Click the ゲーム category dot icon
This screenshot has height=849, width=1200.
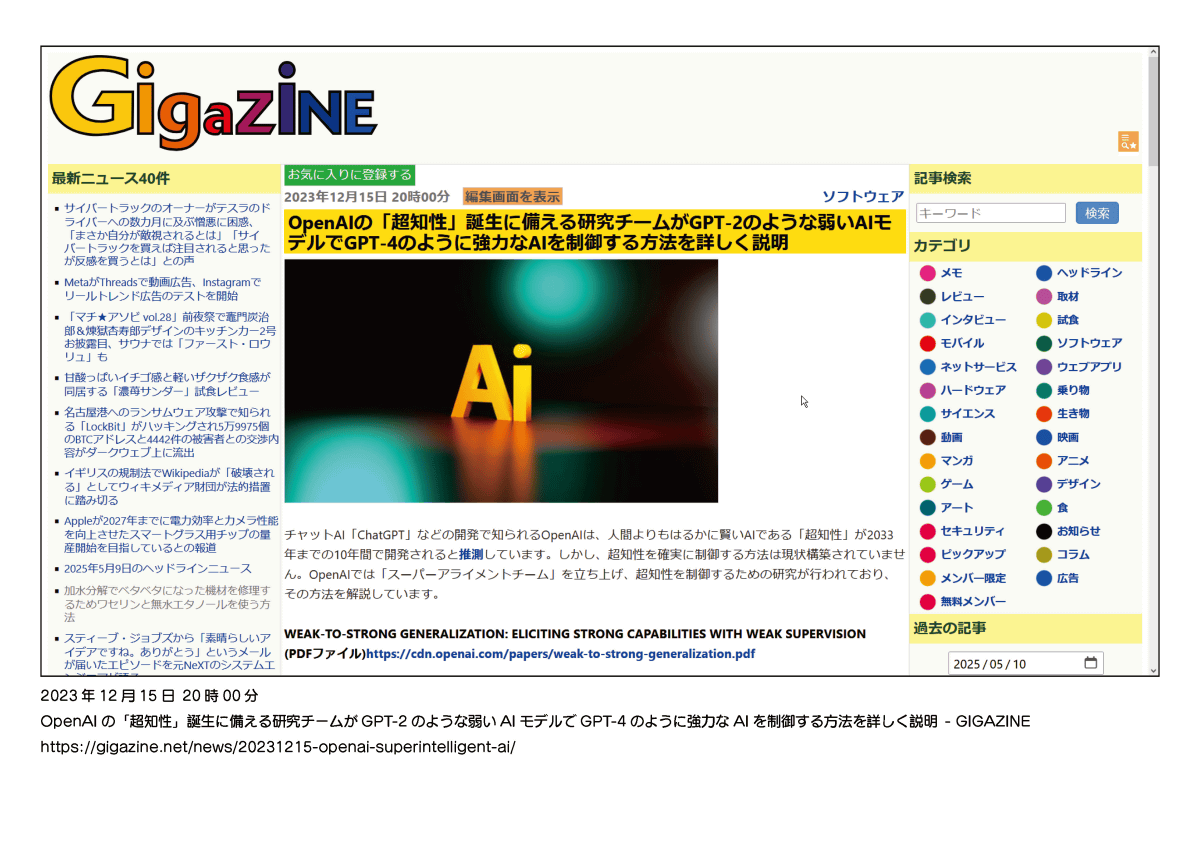point(928,484)
